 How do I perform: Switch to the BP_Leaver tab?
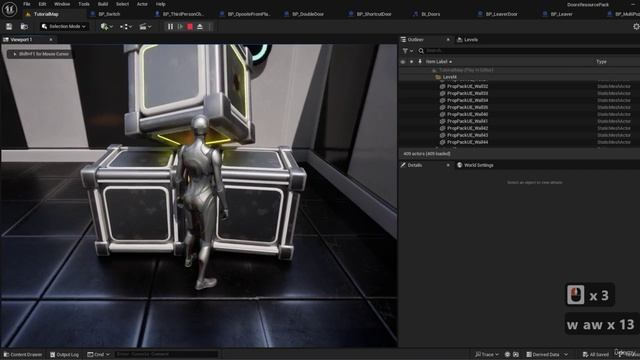click(x=561, y=14)
